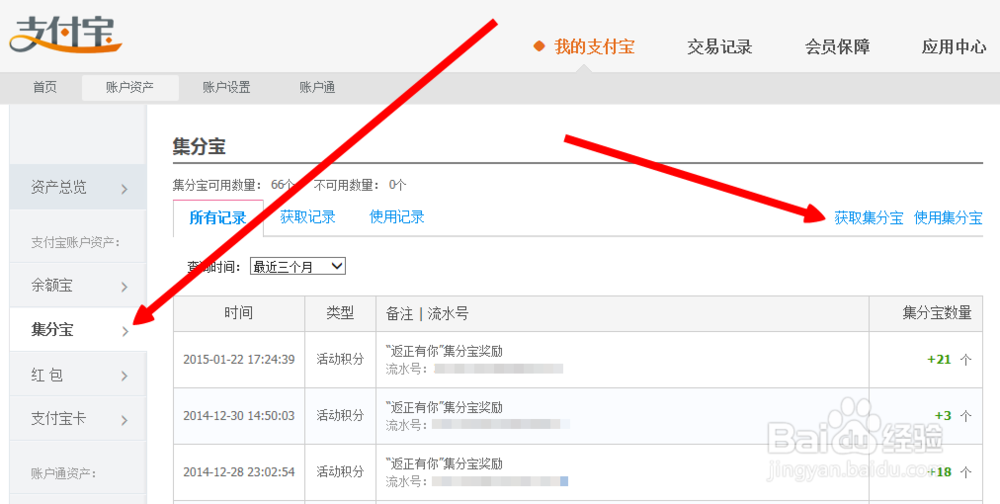Click chevron arrow beside 红包

124,376
